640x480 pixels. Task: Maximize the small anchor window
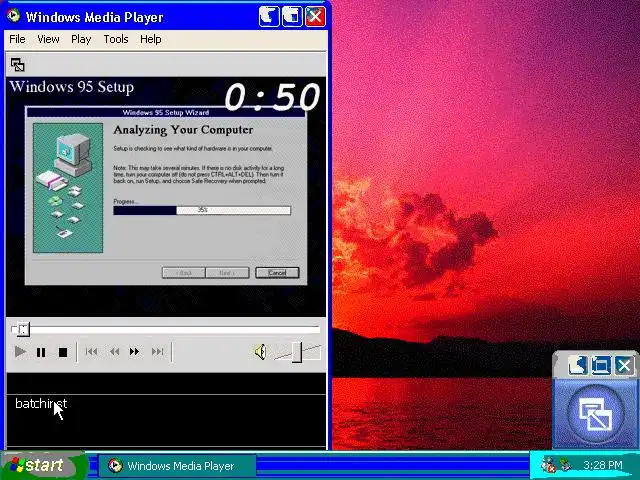601,364
